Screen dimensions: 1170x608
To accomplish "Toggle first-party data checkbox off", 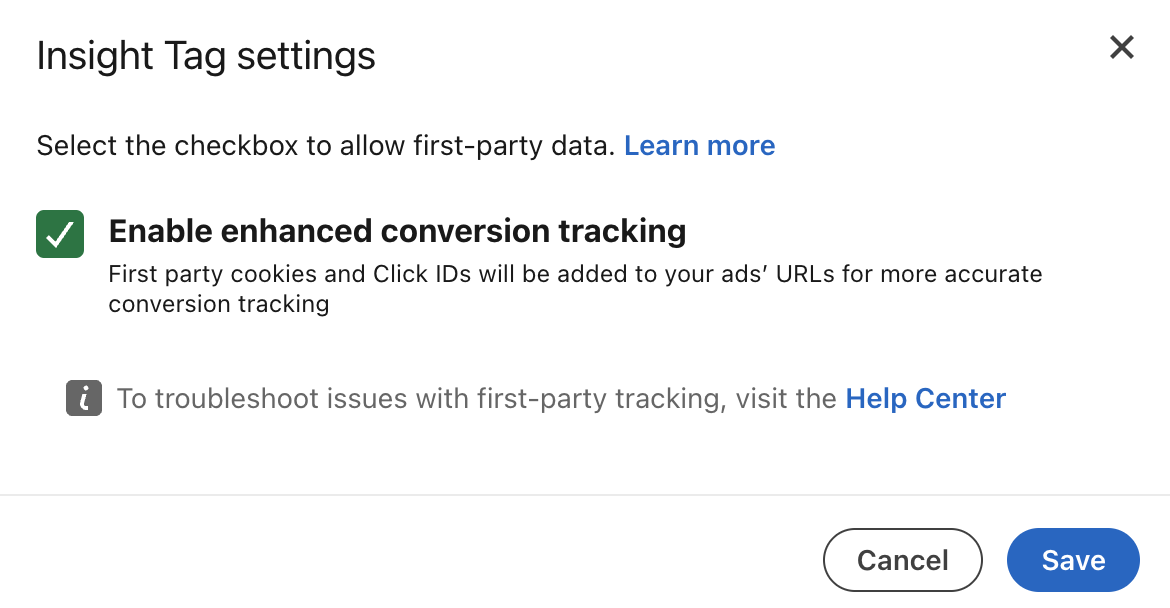I will [60, 234].
